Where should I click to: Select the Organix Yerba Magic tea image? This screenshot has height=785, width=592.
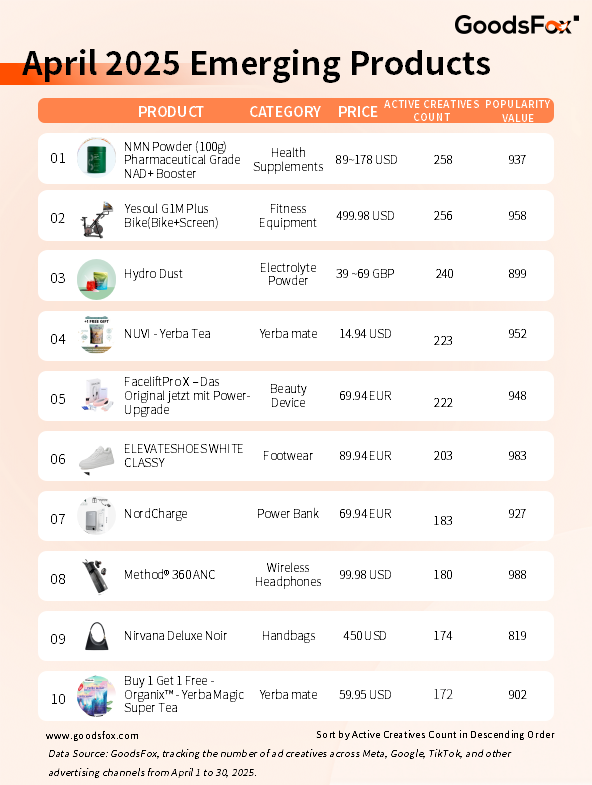tap(96, 696)
